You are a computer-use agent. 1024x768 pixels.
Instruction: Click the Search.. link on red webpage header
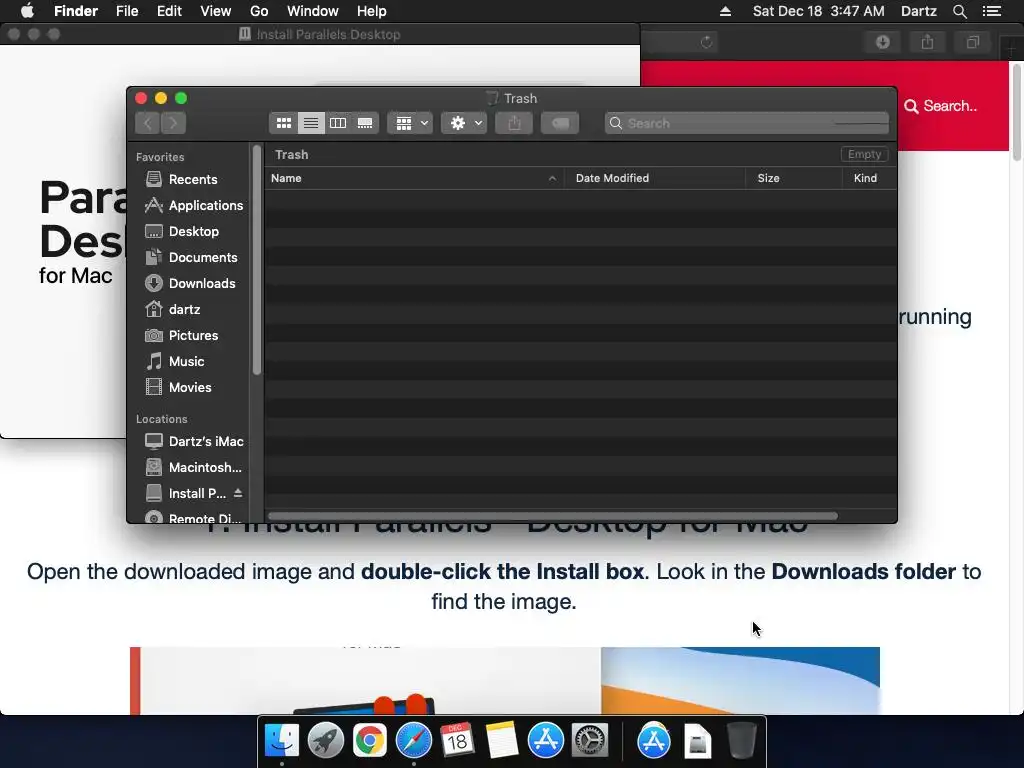click(x=941, y=106)
